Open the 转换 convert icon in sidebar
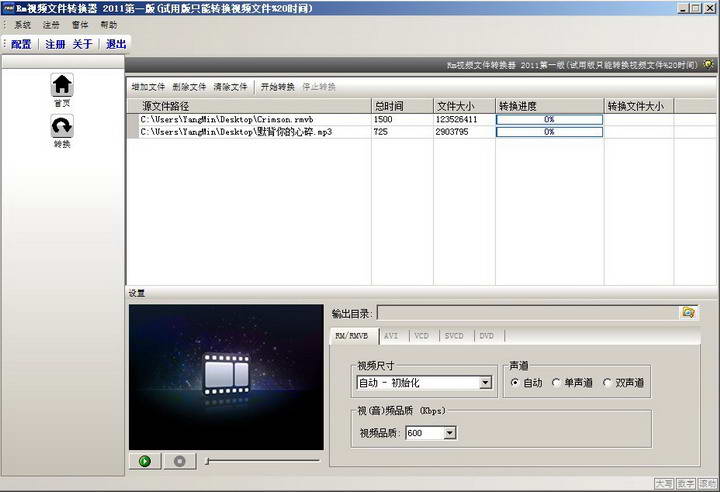Viewport: 720px width, 492px height. (62, 126)
